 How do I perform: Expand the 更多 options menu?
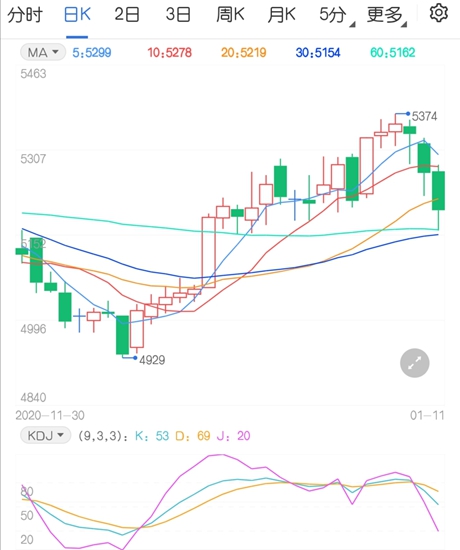pyautogui.click(x=387, y=15)
